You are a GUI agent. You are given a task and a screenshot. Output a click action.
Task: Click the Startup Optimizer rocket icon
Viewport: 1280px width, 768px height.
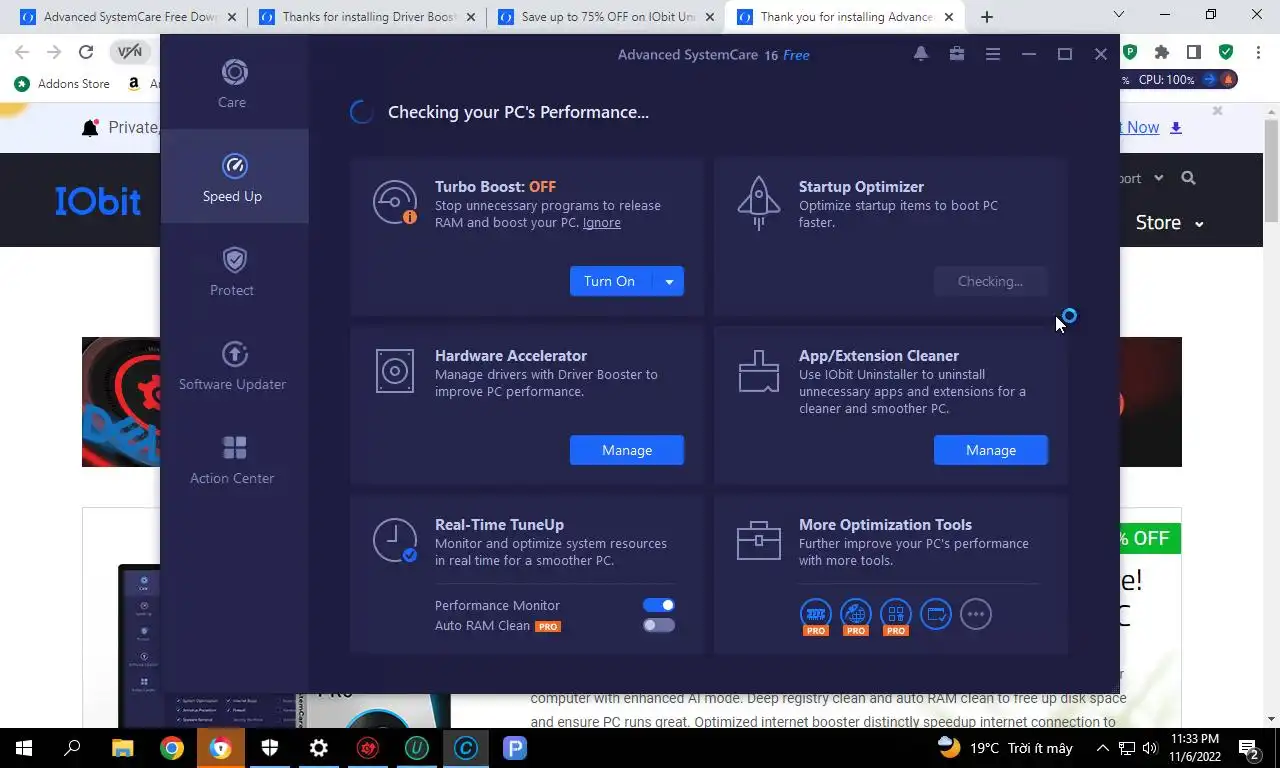(759, 203)
